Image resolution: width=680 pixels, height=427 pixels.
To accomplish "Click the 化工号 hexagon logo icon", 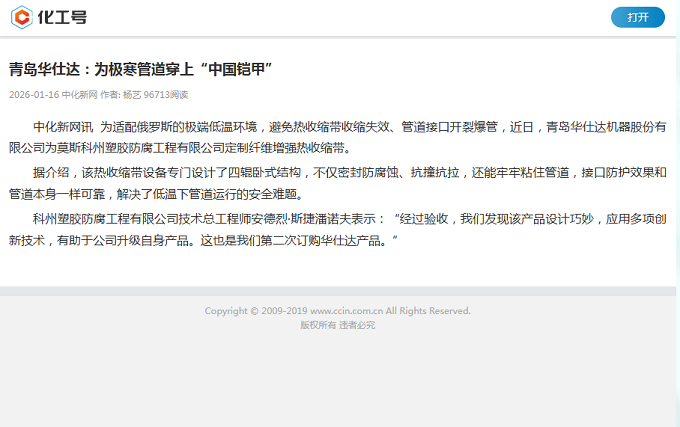I will point(22,17).
